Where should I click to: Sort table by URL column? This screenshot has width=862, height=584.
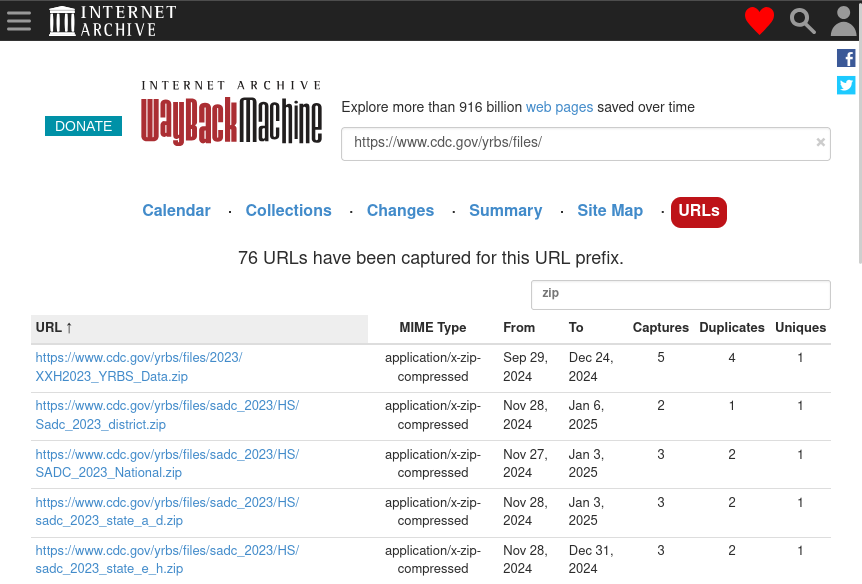[54, 328]
